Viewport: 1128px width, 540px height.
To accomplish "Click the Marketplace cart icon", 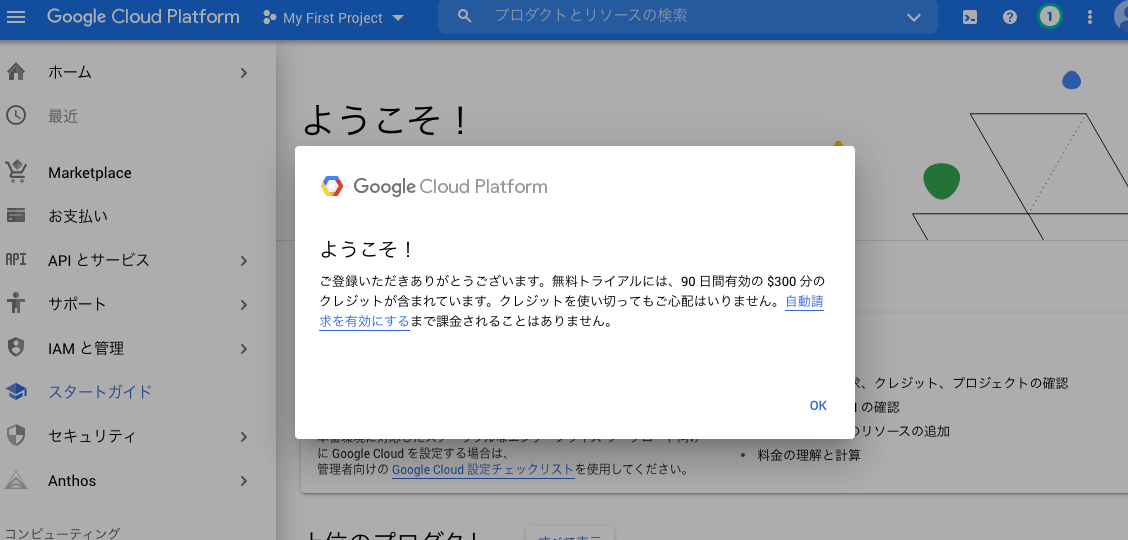I will [15, 173].
